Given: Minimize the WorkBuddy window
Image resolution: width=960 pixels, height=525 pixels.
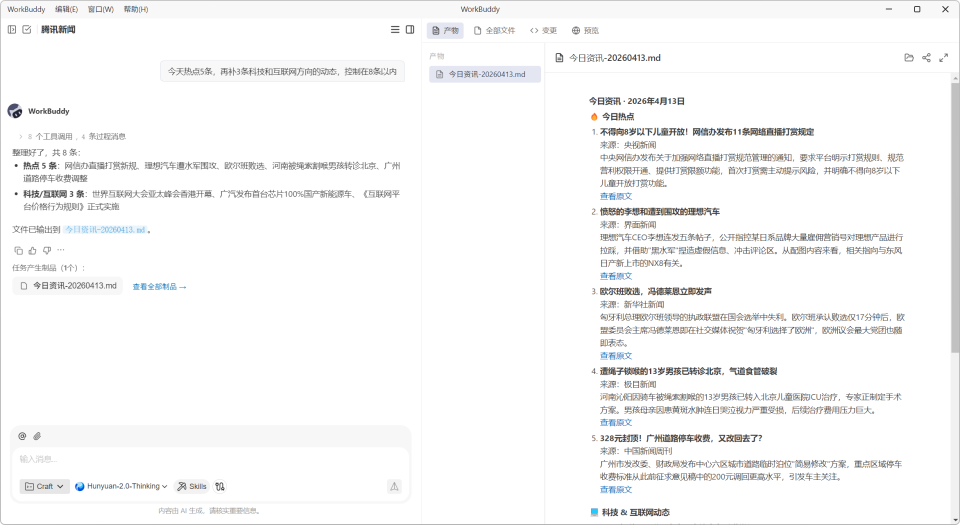Looking at the screenshot, I should (888, 9).
